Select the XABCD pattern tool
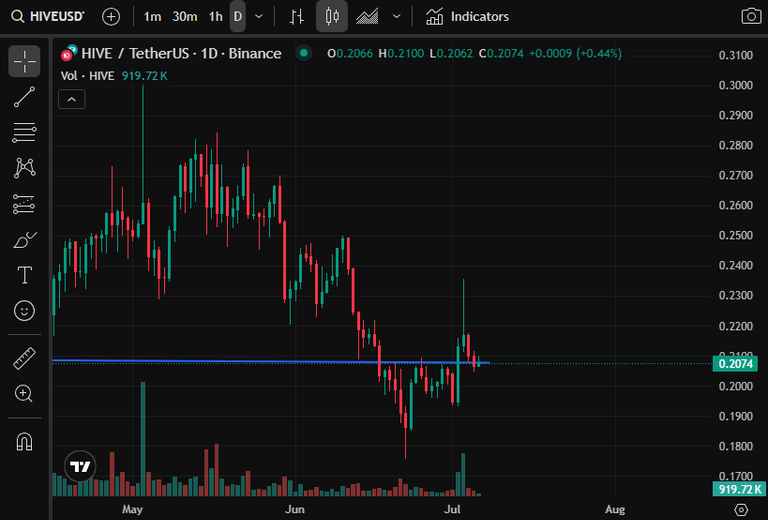Viewport: 768px width, 520px height. click(x=24, y=168)
